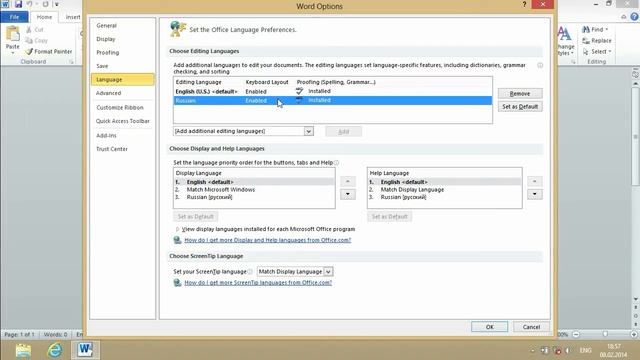Viewport: 640px width, 360px height.
Task: Move display language down with the down arrow
Action: [x=348, y=194]
